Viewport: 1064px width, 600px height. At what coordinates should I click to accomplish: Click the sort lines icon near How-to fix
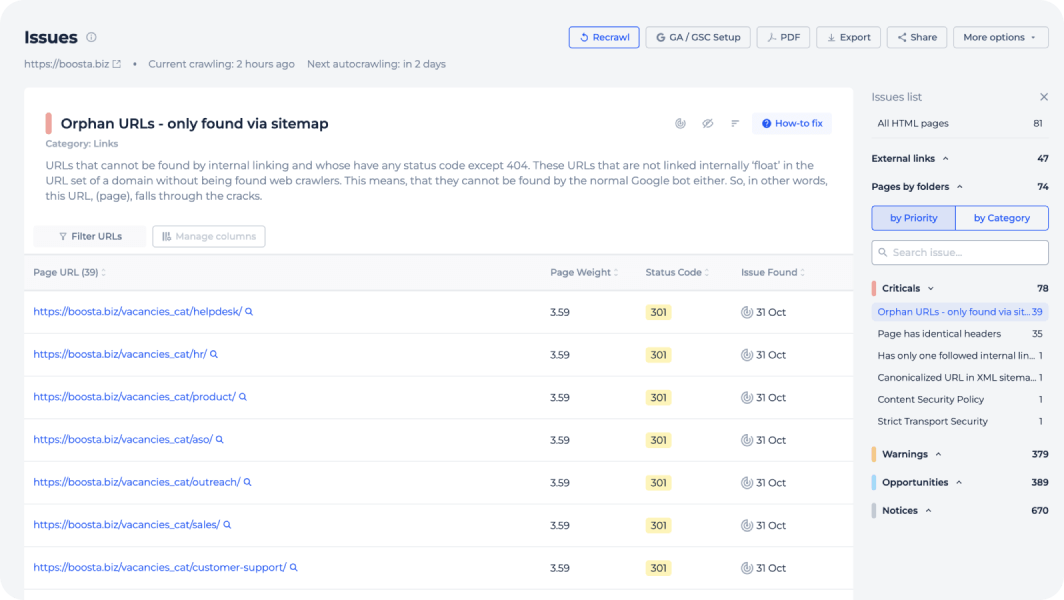point(735,124)
